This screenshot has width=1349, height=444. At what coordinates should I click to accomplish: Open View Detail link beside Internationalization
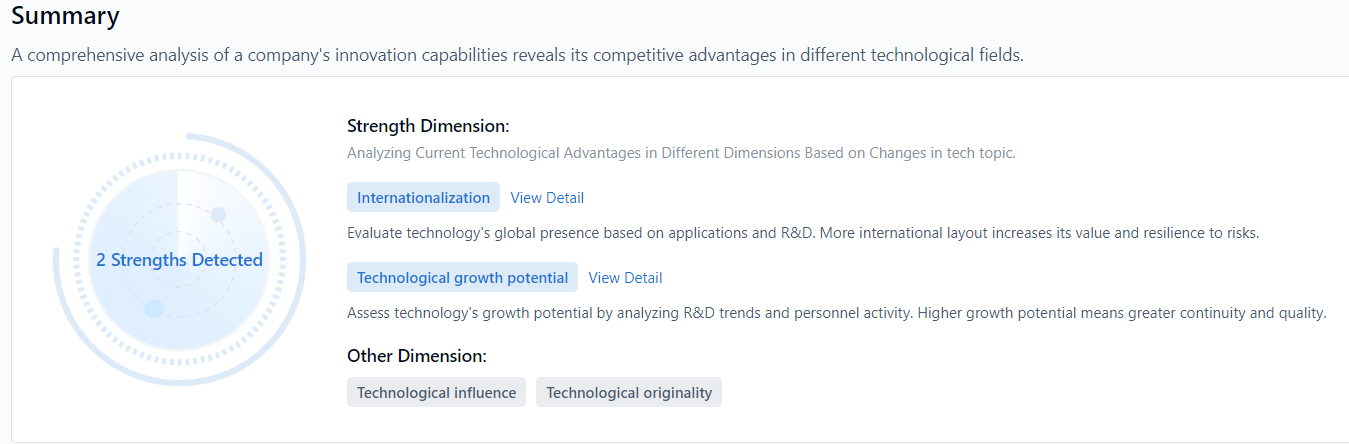[x=547, y=198]
